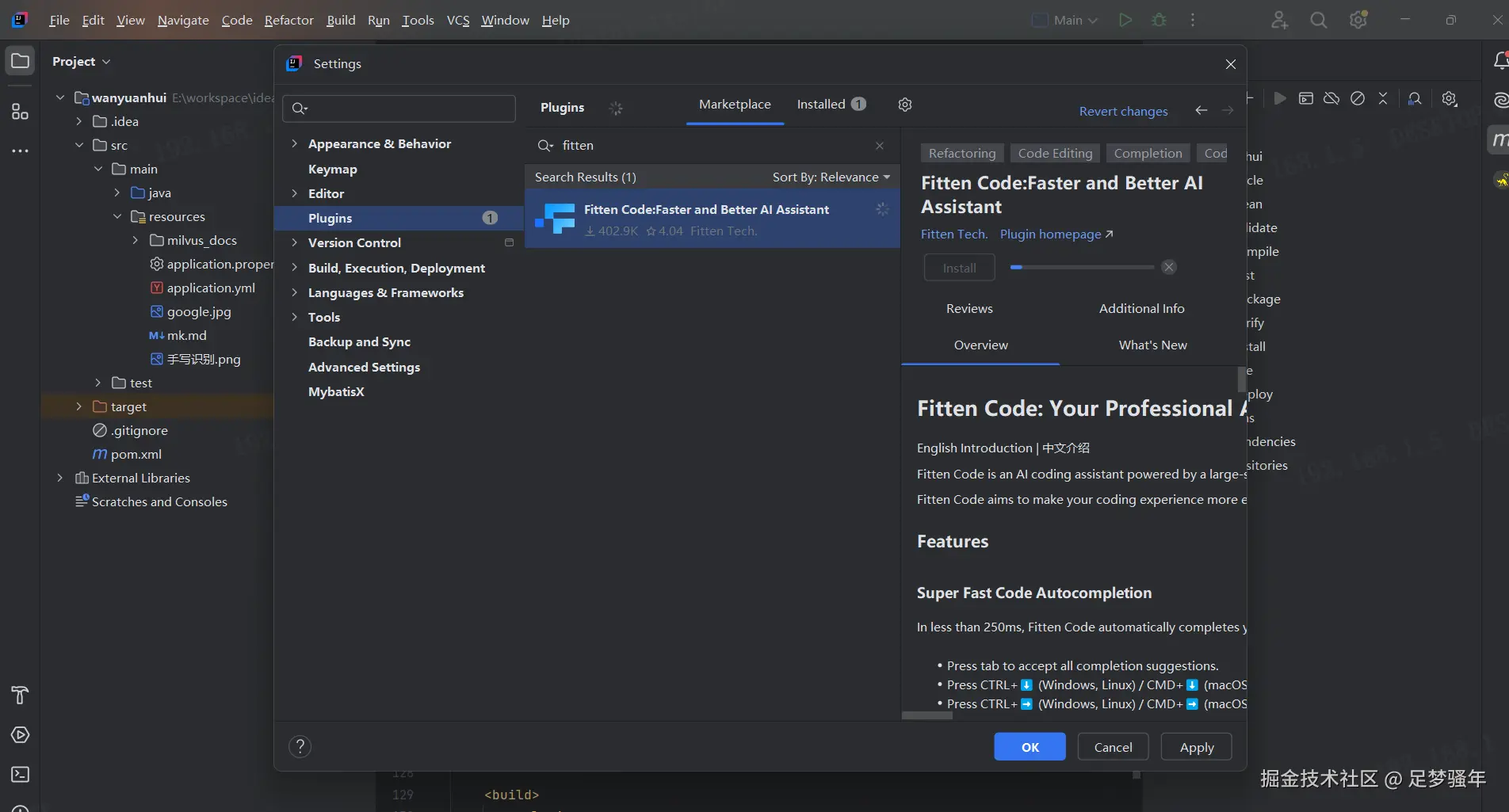Open the Sort By Relevance dropdown
The image size is (1509, 812).
831,177
